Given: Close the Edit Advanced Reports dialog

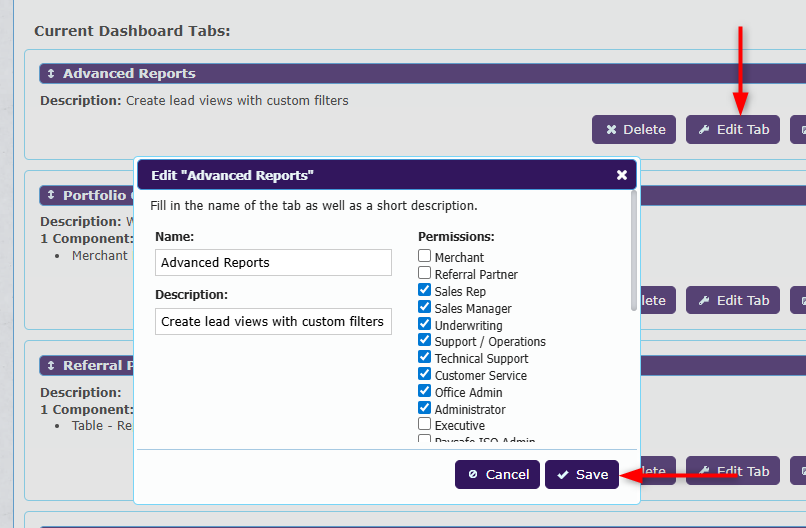Looking at the screenshot, I should tap(621, 175).
